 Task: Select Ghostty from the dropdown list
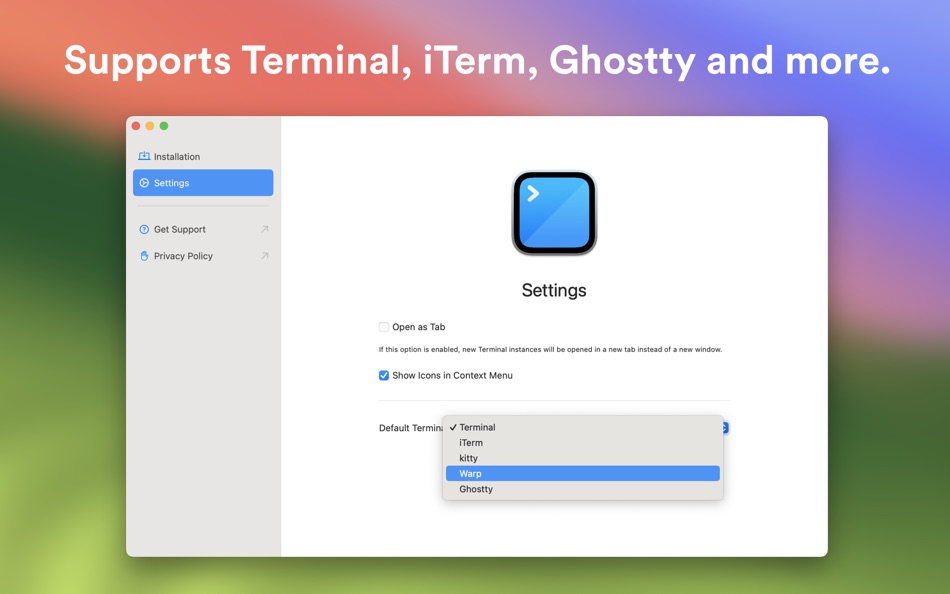point(583,489)
